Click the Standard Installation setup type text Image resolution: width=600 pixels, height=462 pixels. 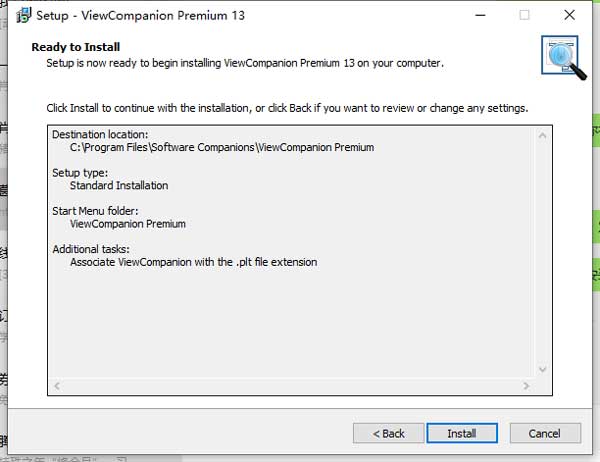(119, 186)
